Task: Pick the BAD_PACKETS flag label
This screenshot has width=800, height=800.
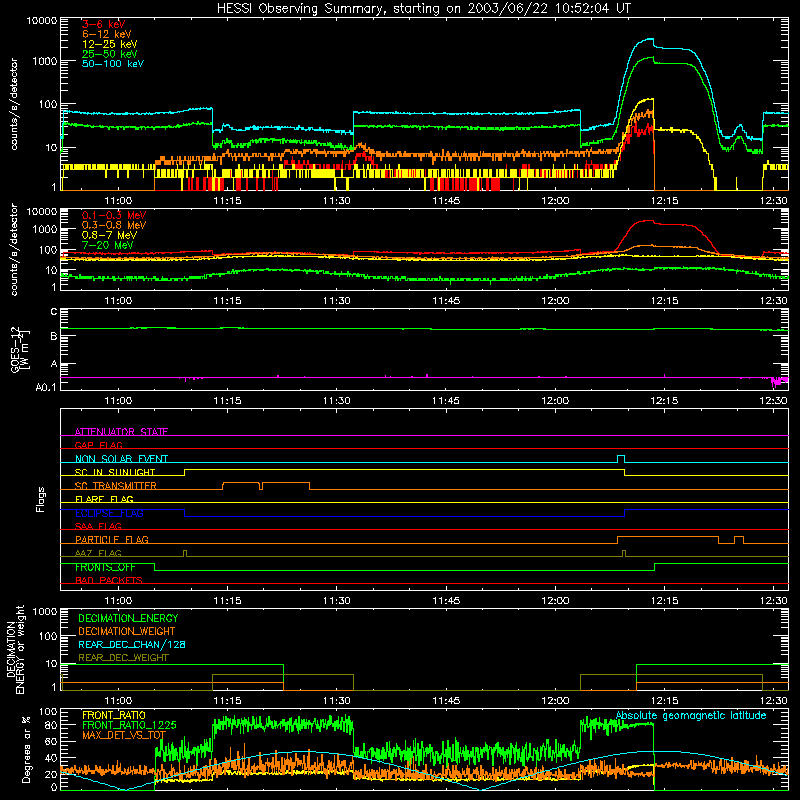Action: (109, 580)
